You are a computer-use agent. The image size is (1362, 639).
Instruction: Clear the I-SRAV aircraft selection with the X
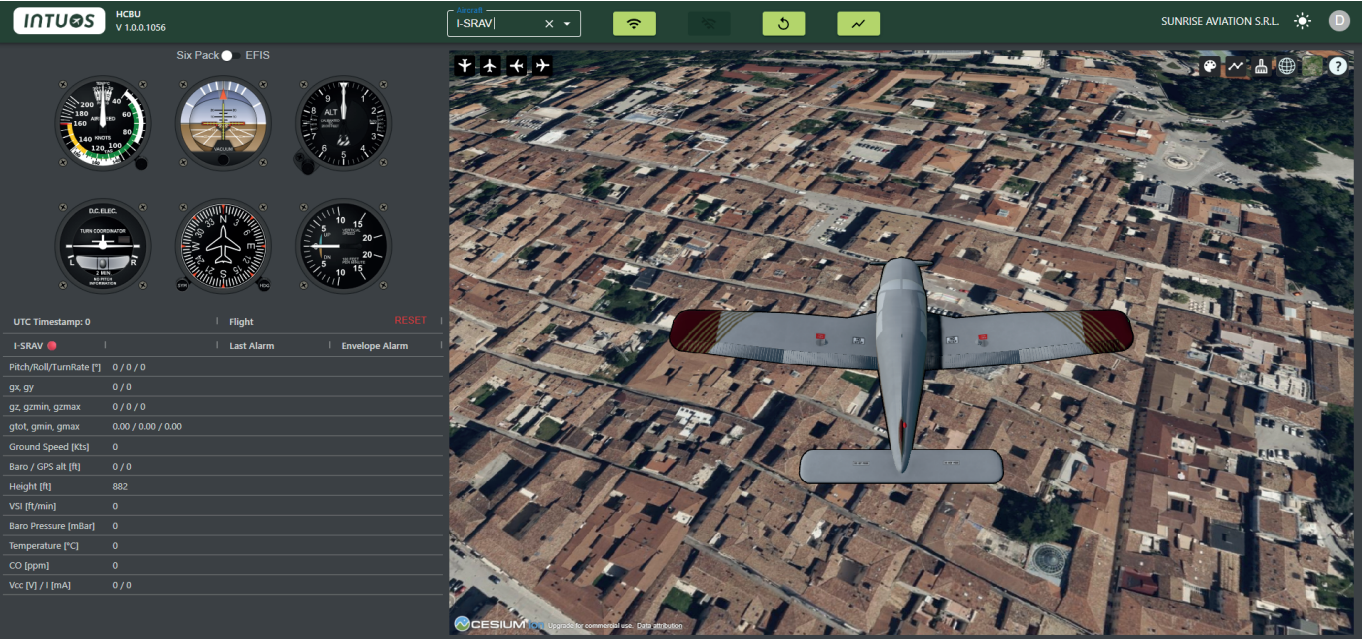point(547,22)
